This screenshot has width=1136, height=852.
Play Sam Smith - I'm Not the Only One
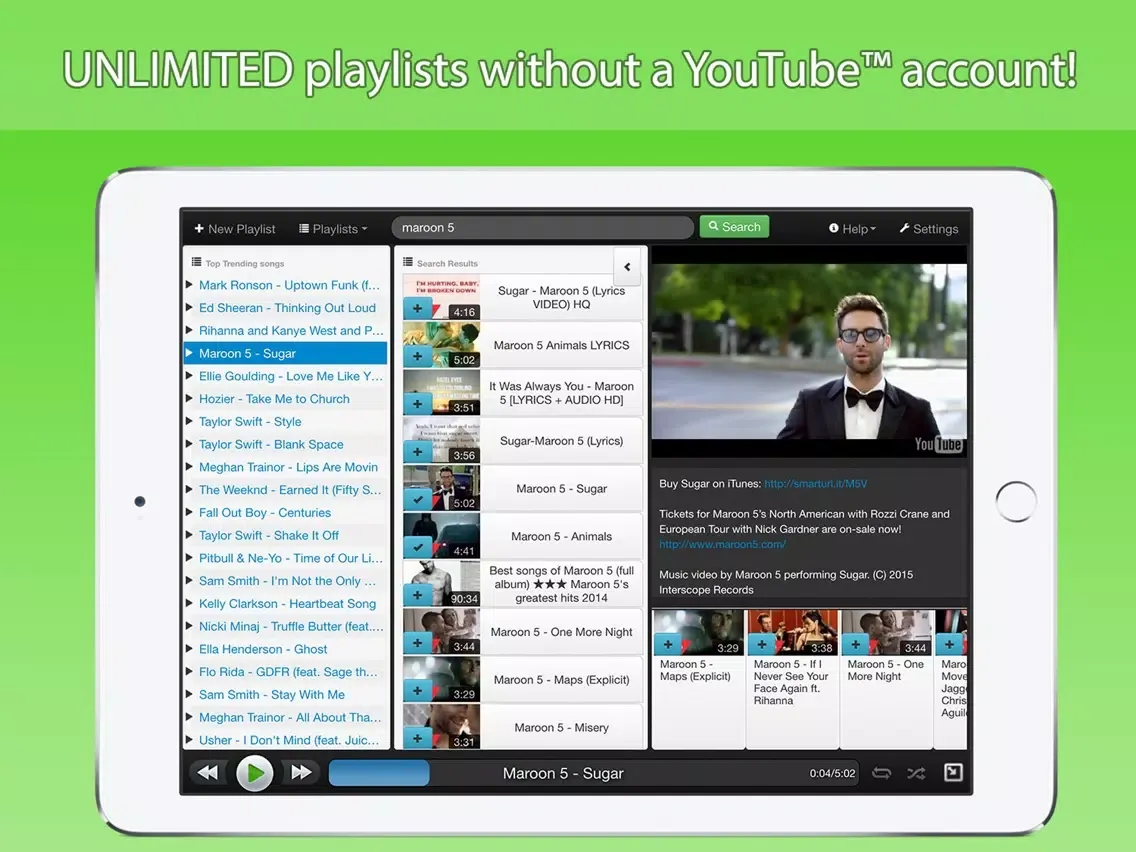coord(285,581)
